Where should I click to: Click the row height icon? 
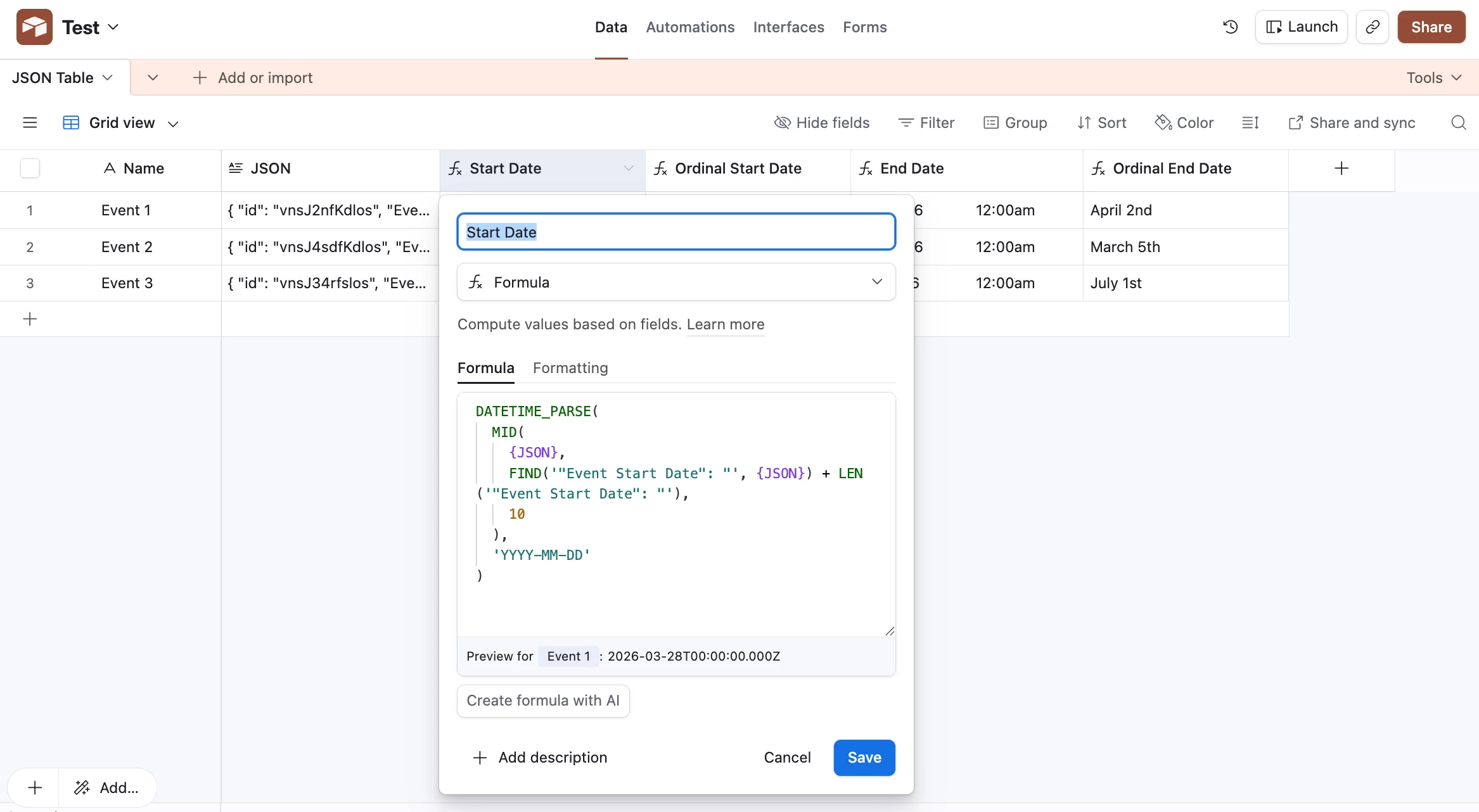[1250, 123]
